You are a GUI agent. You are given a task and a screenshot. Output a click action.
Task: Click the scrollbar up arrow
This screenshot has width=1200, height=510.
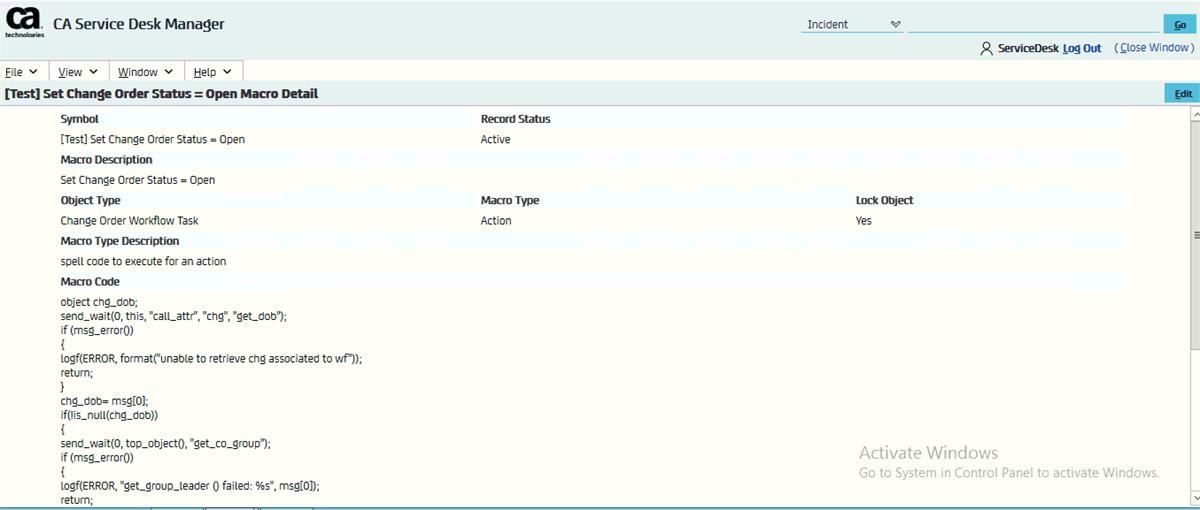[1195, 114]
